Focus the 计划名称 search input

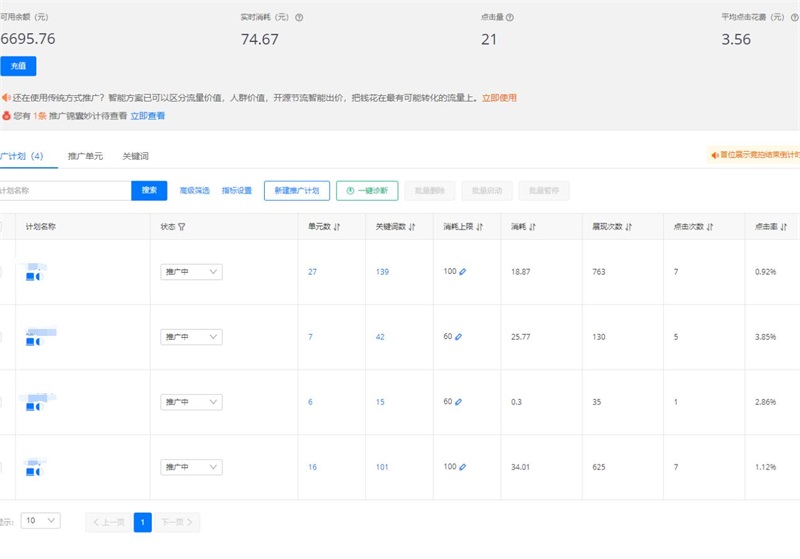point(65,190)
